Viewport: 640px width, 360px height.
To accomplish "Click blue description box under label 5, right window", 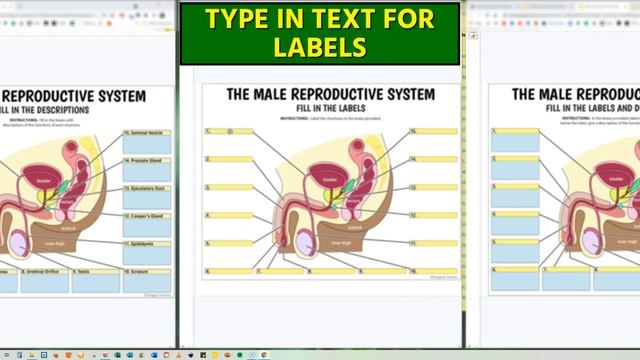I will [x=515, y=254].
